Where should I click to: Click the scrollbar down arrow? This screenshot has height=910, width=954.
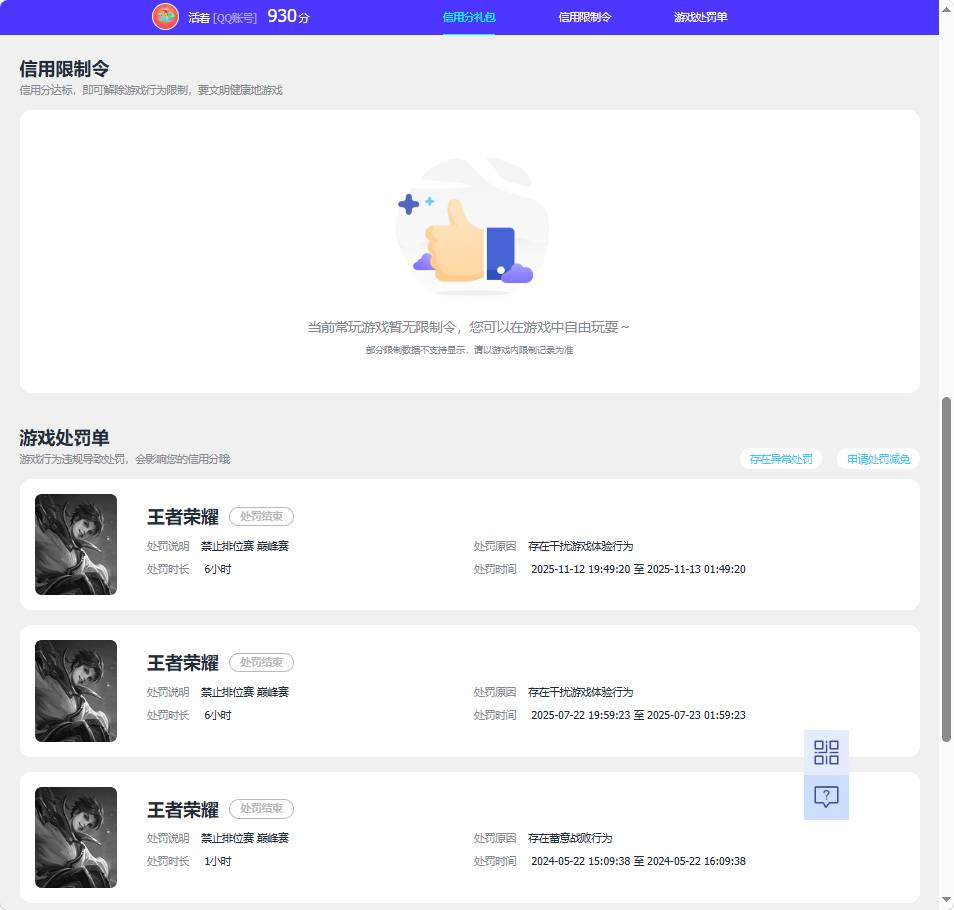coord(946,900)
